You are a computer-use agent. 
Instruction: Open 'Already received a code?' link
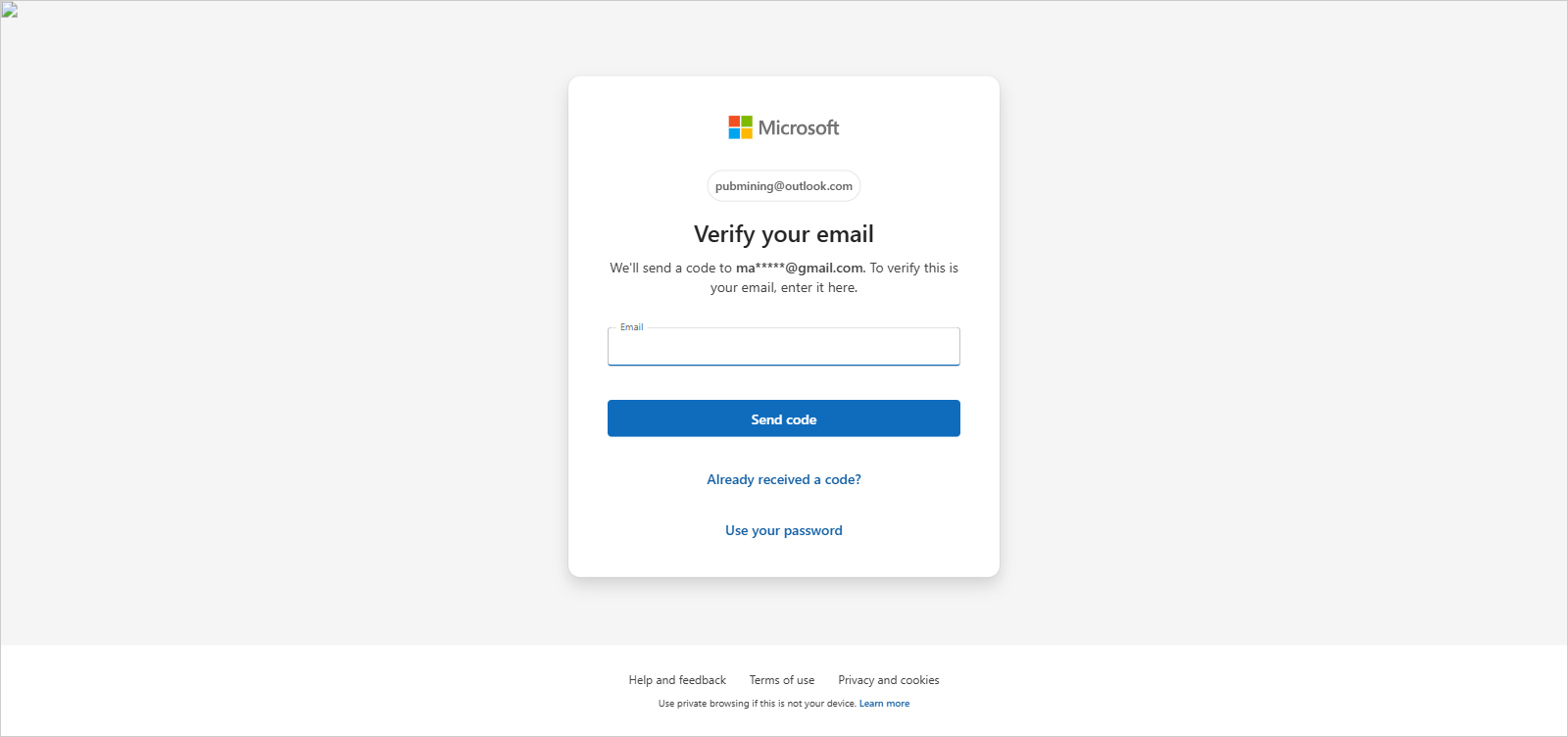(x=783, y=479)
